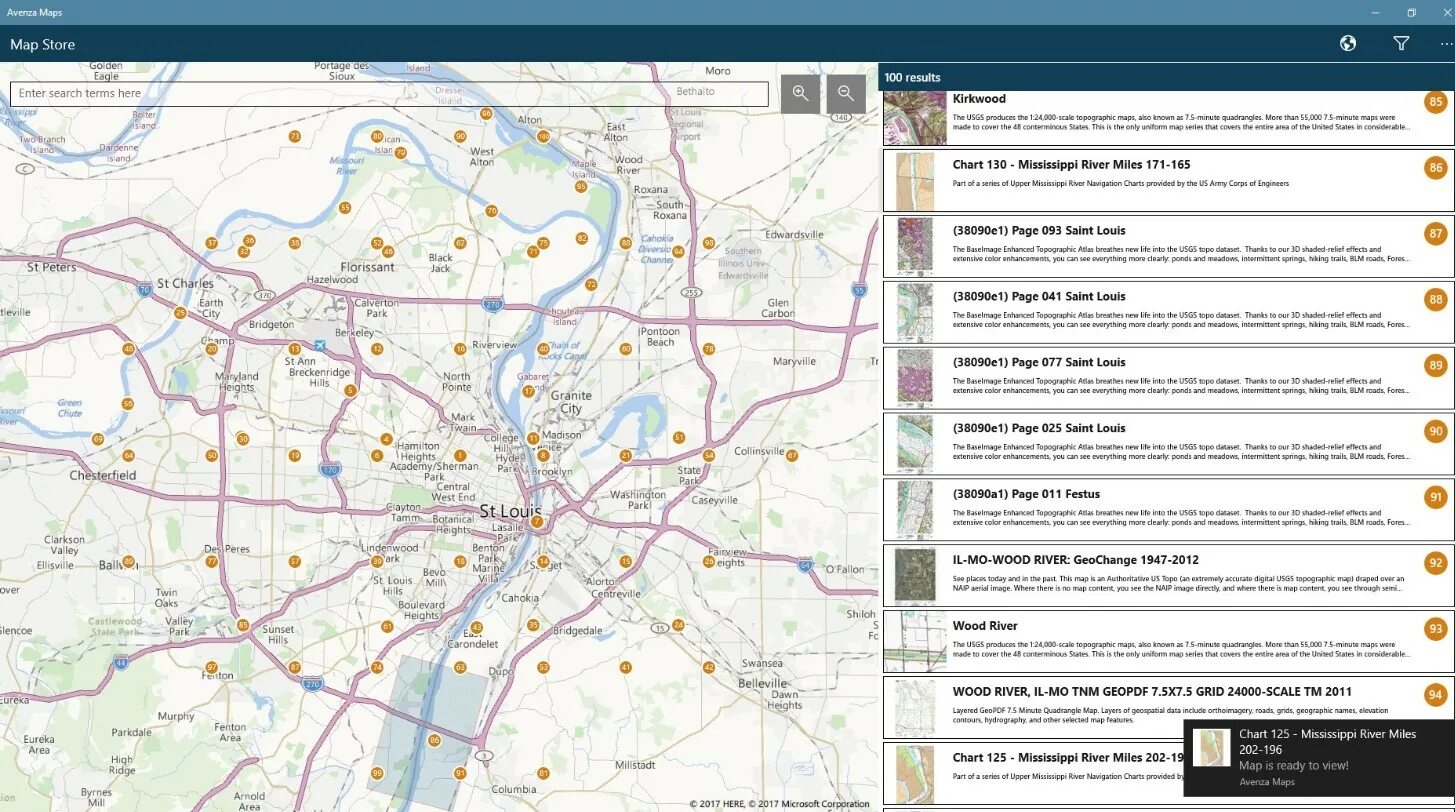
Task: Select map marker 97 near Fenton
Action: 212,667
